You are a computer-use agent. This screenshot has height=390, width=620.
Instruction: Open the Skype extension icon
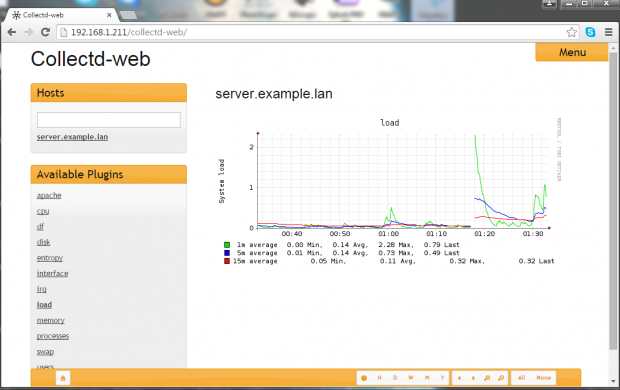click(590, 32)
